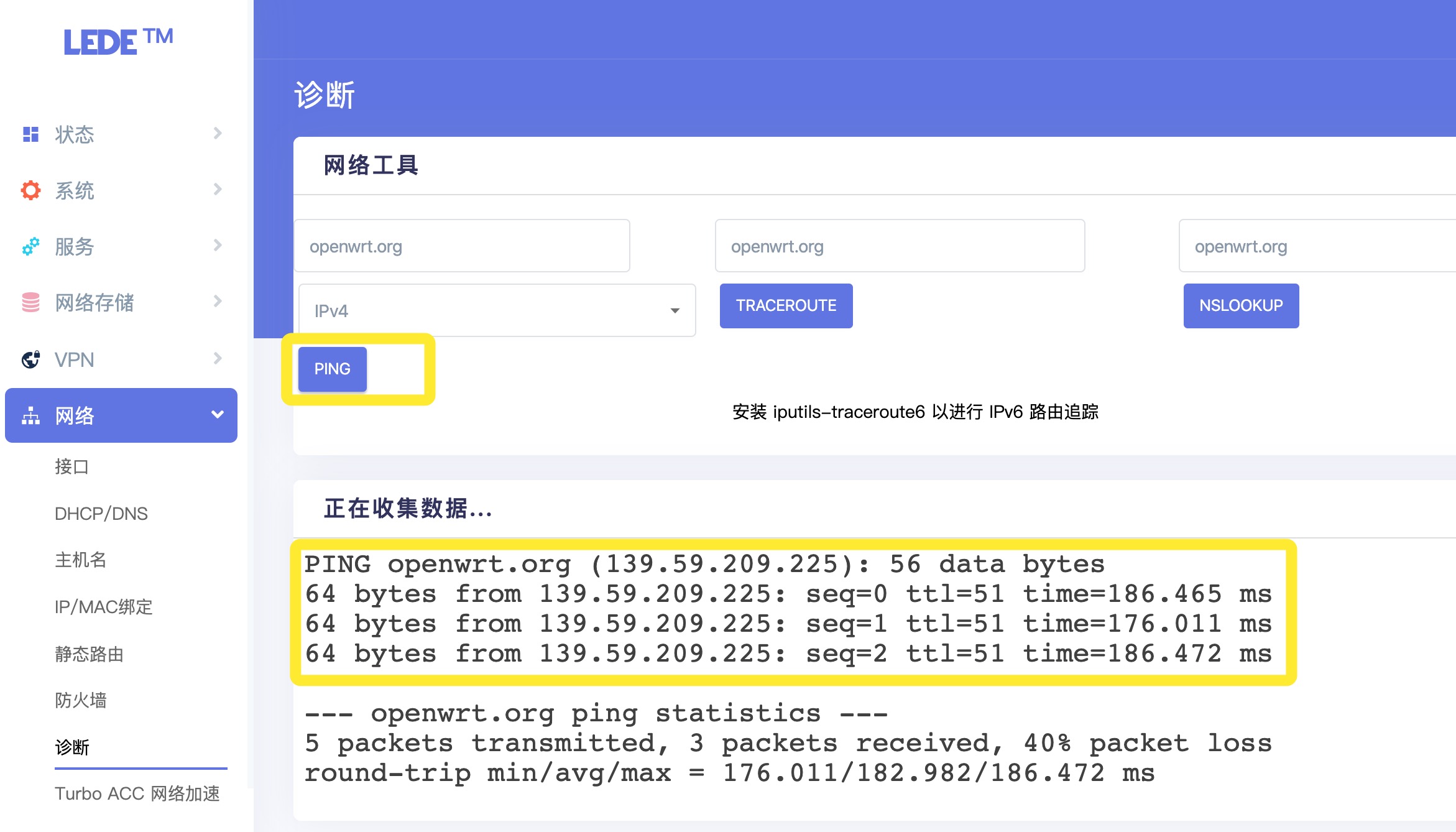The height and width of the screenshot is (832, 1456).
Task: Click the NSLOOKUP button
Action: (x=1242, y=305)
